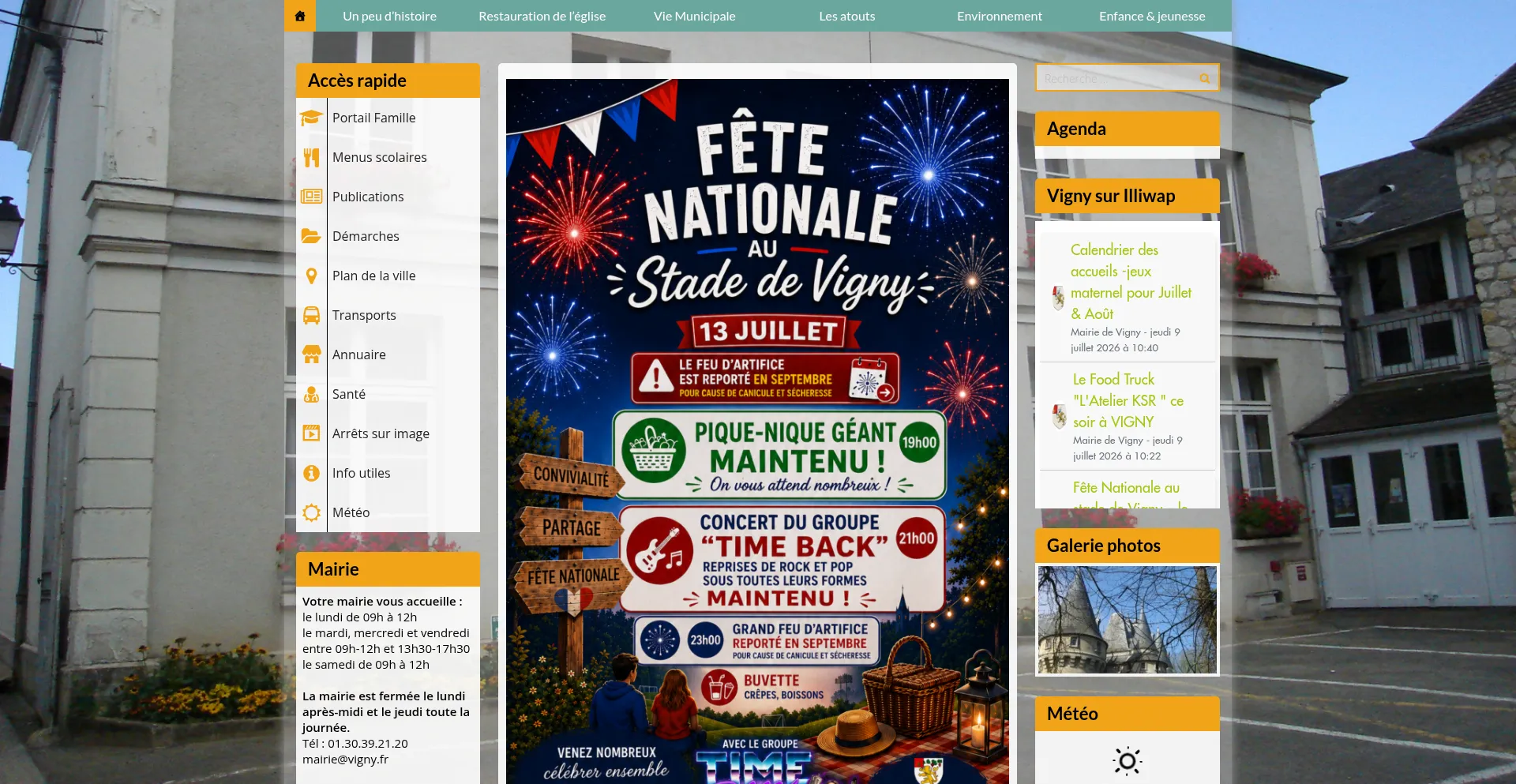Open the Fête Nationale au stade post
Viewport: 1516px width, 784px height.
(1130, 494)
